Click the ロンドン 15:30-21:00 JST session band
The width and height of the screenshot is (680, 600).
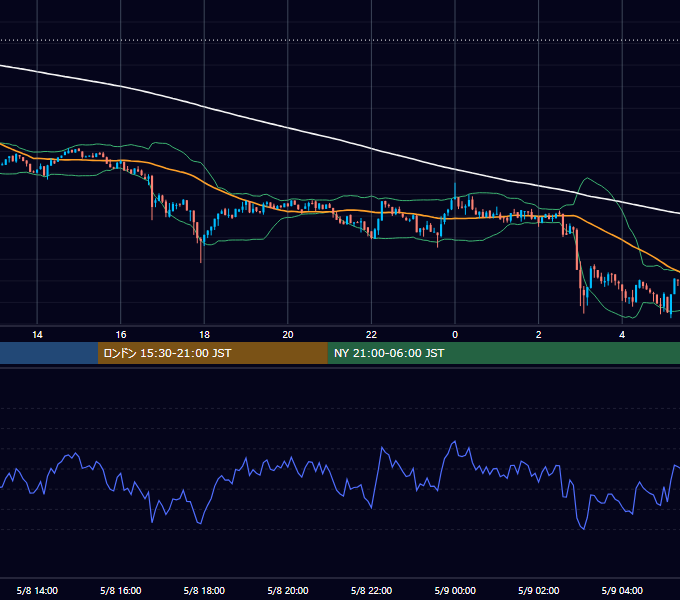click(212, 353)
